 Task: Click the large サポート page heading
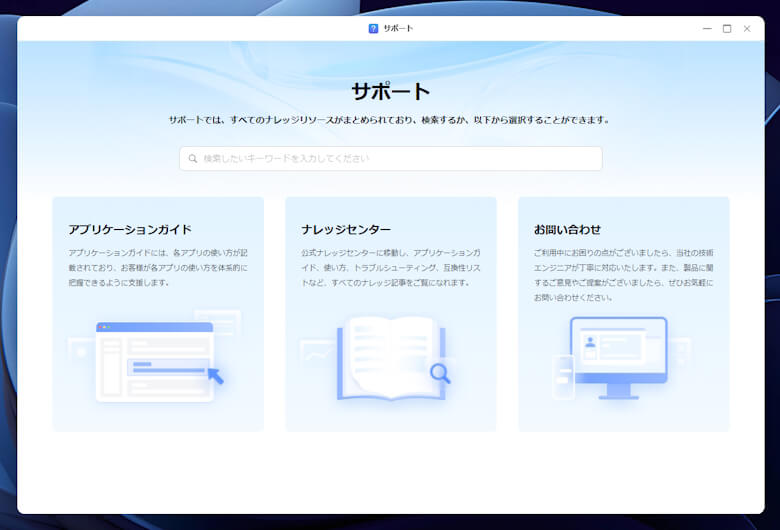click(x=390, y=91)
